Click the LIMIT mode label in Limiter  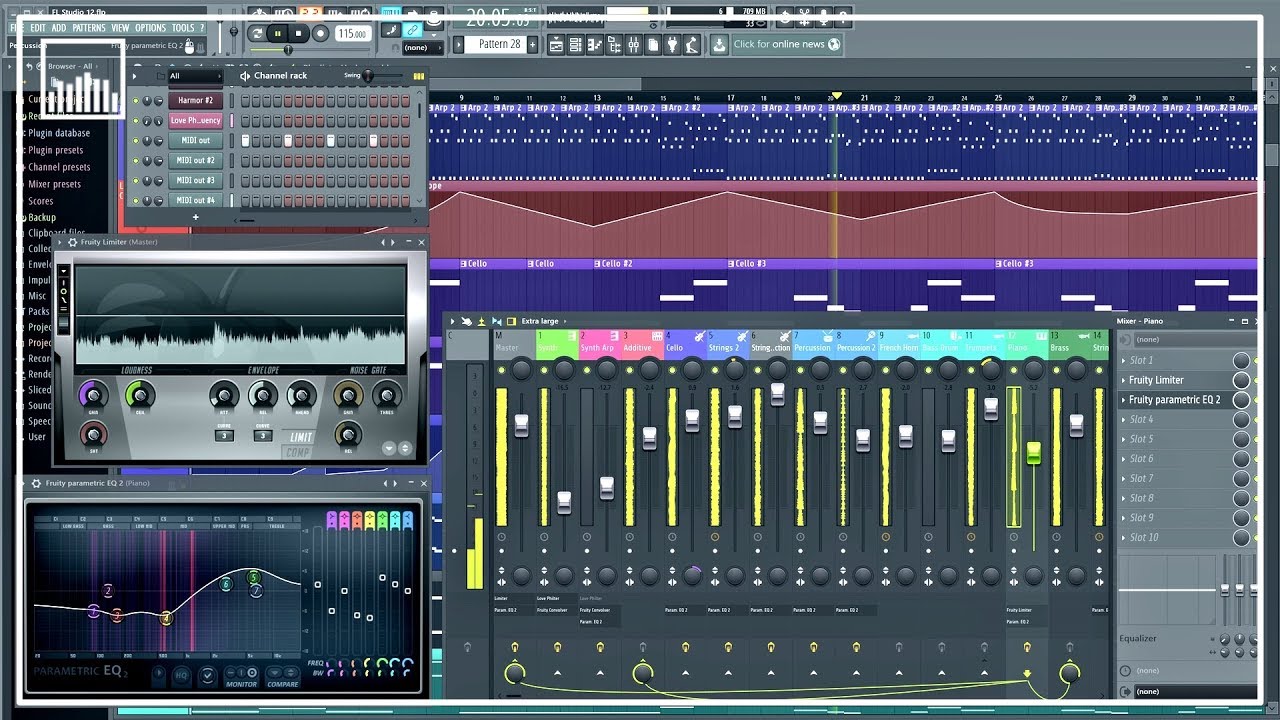tap(301, 437)
